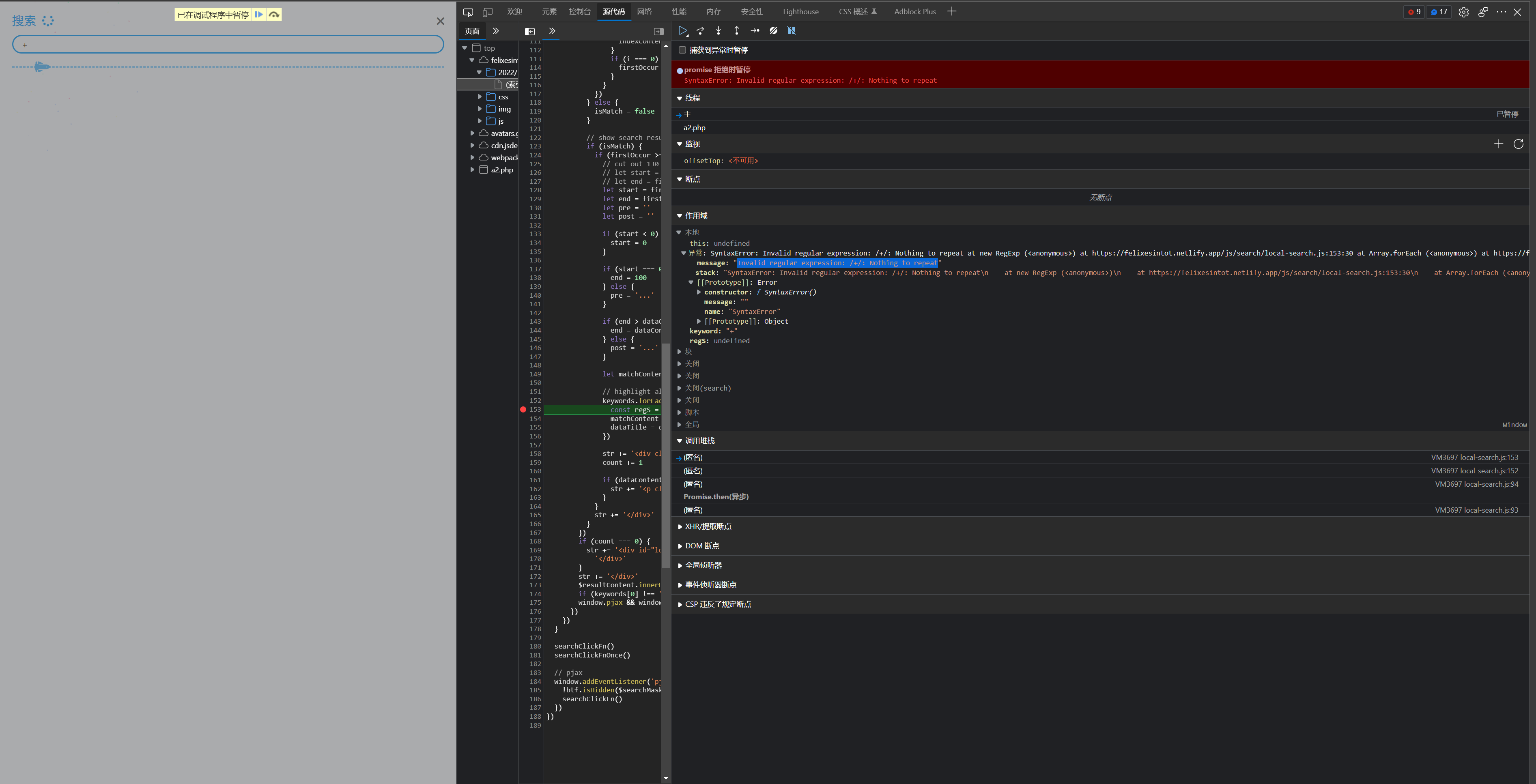
Task: Select call stack frame local-search.js:94
Action: [x=1100, y=484]
